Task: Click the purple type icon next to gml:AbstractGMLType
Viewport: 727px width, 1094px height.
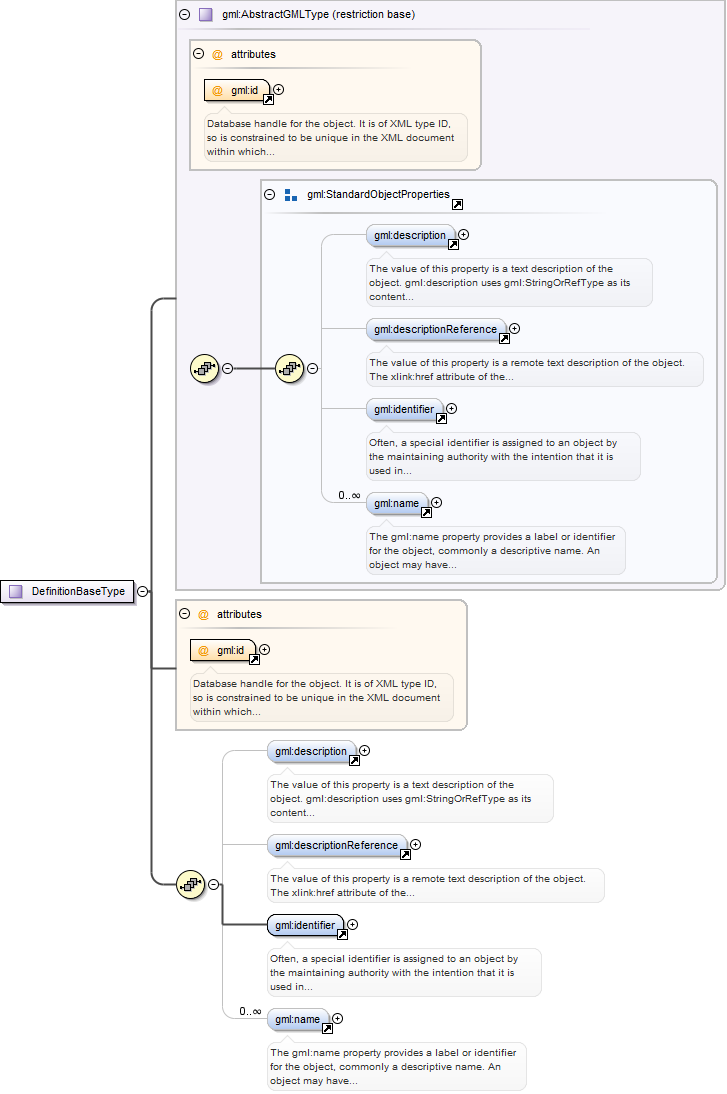Action: 205,15
